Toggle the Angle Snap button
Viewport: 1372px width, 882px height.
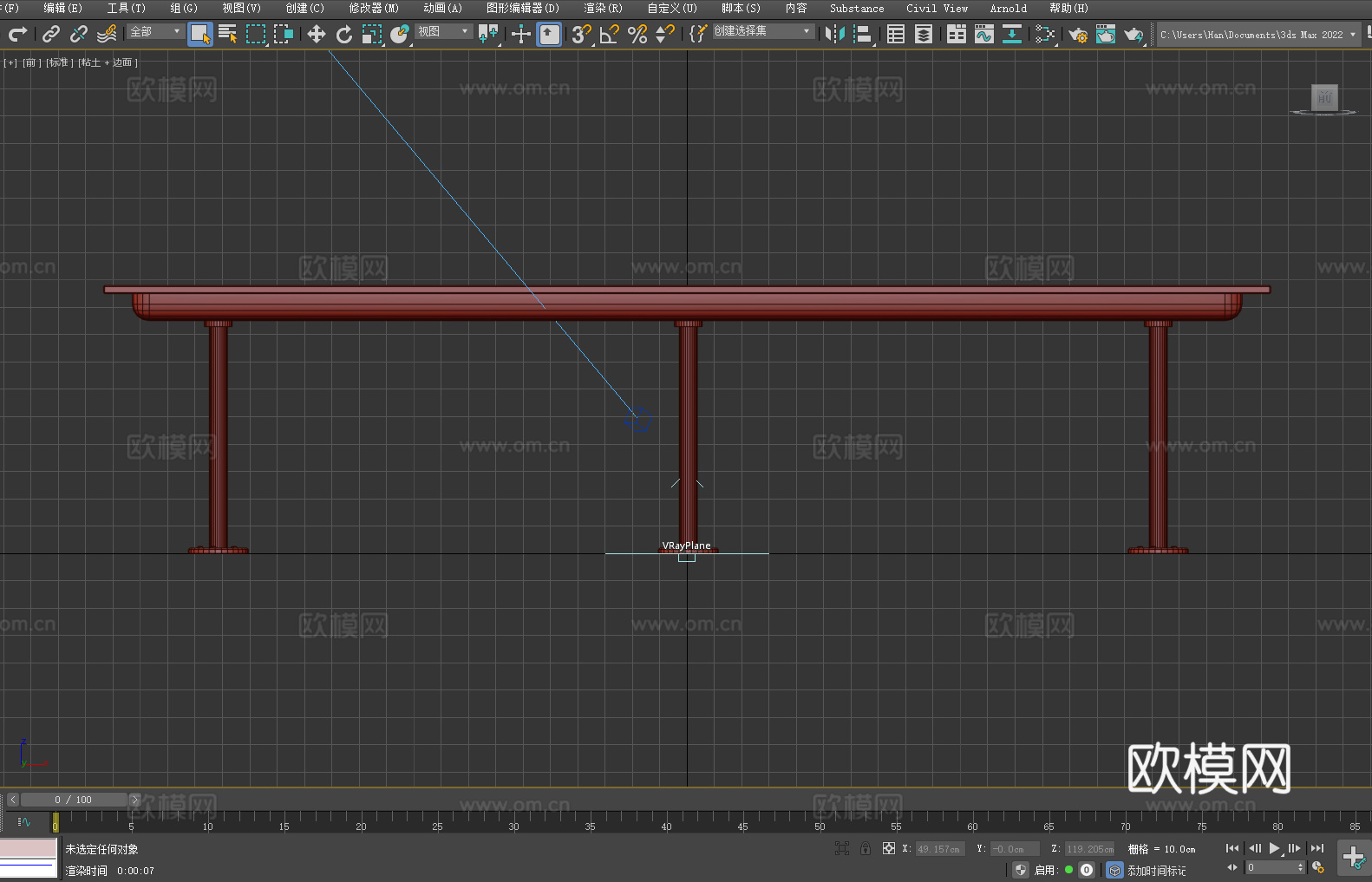(x=609, y=34)
